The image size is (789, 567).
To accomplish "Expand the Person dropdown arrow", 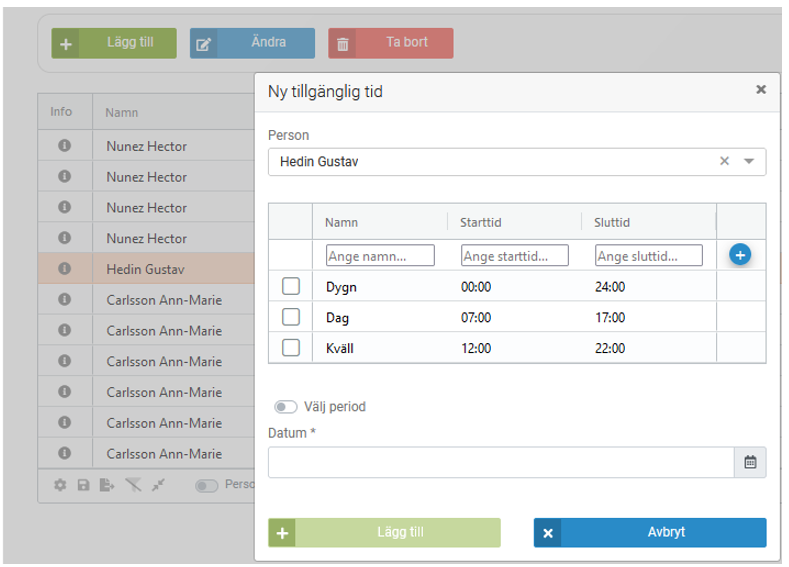I will click(749, 161).
